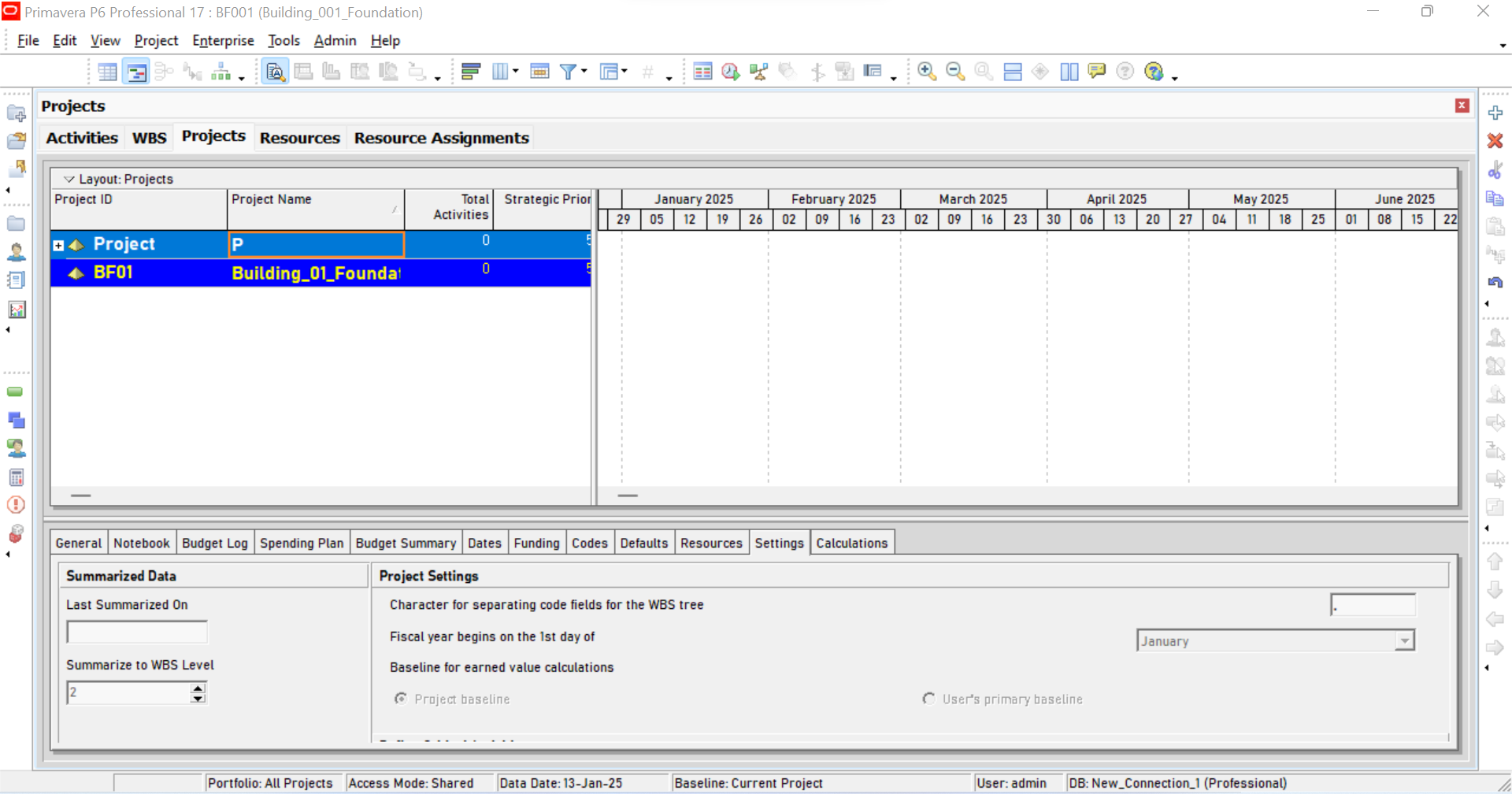Click the Filter funnel icon

pyautogui.click(x=568, y=72)
